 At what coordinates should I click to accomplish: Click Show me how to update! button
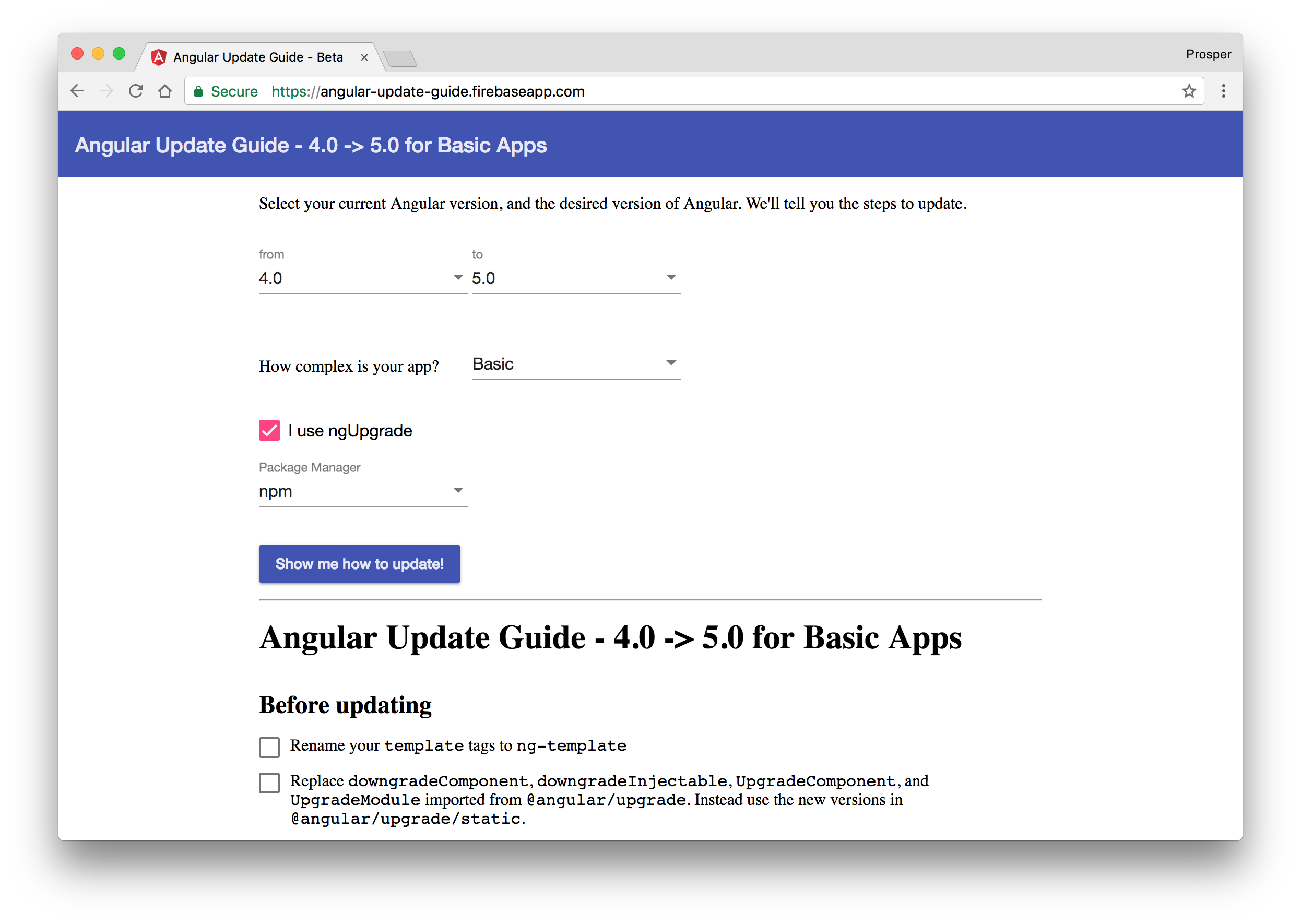click(x=359, y=563)
